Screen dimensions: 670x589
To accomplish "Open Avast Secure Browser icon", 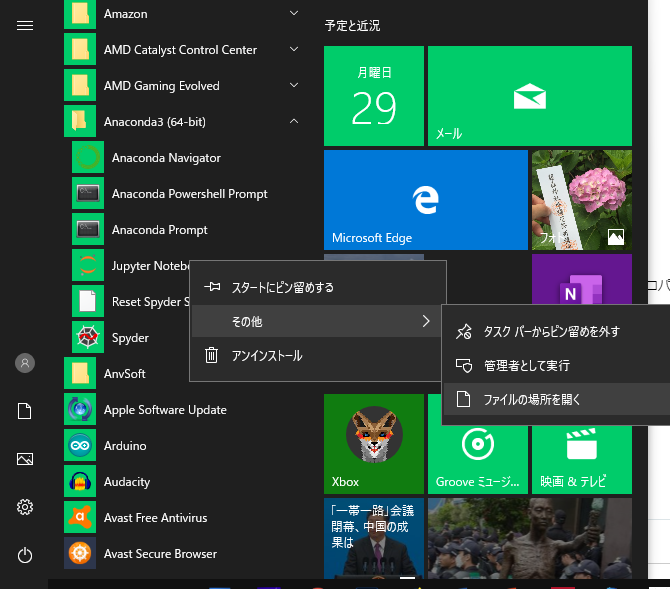I will click(x=80, y=553).
